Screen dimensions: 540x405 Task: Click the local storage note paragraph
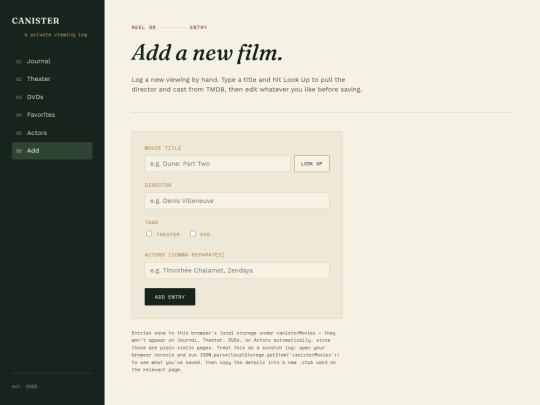pos(236,351)
